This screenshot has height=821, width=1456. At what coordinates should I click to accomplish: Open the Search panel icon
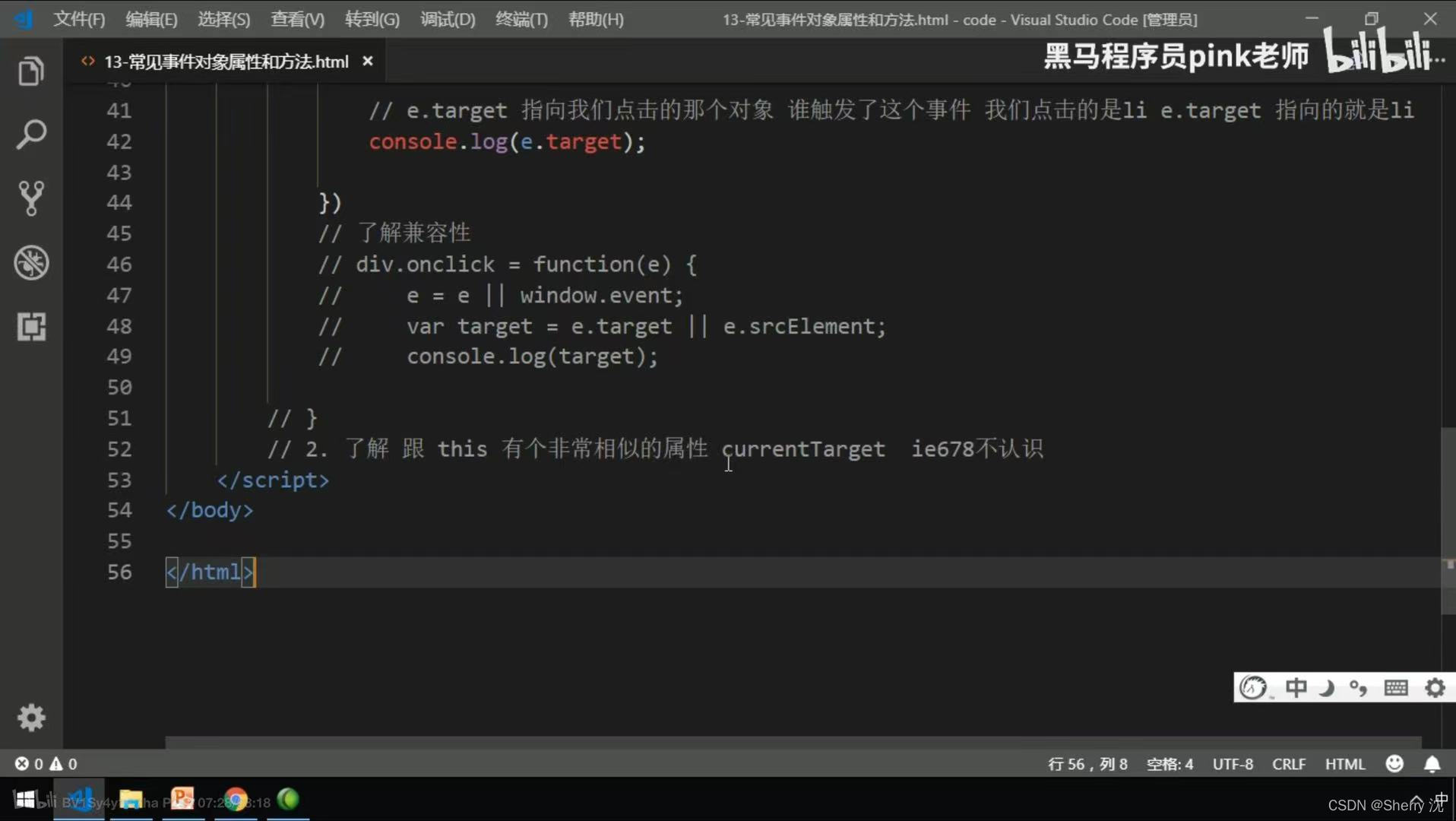31,135
